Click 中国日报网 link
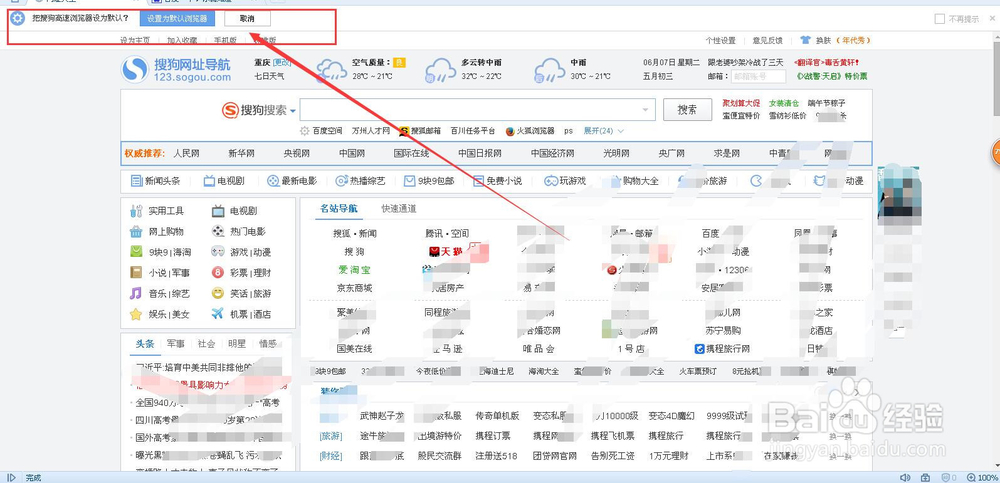Image resolution: width=1000 pixels, height=483 pixels. point(480,153)
